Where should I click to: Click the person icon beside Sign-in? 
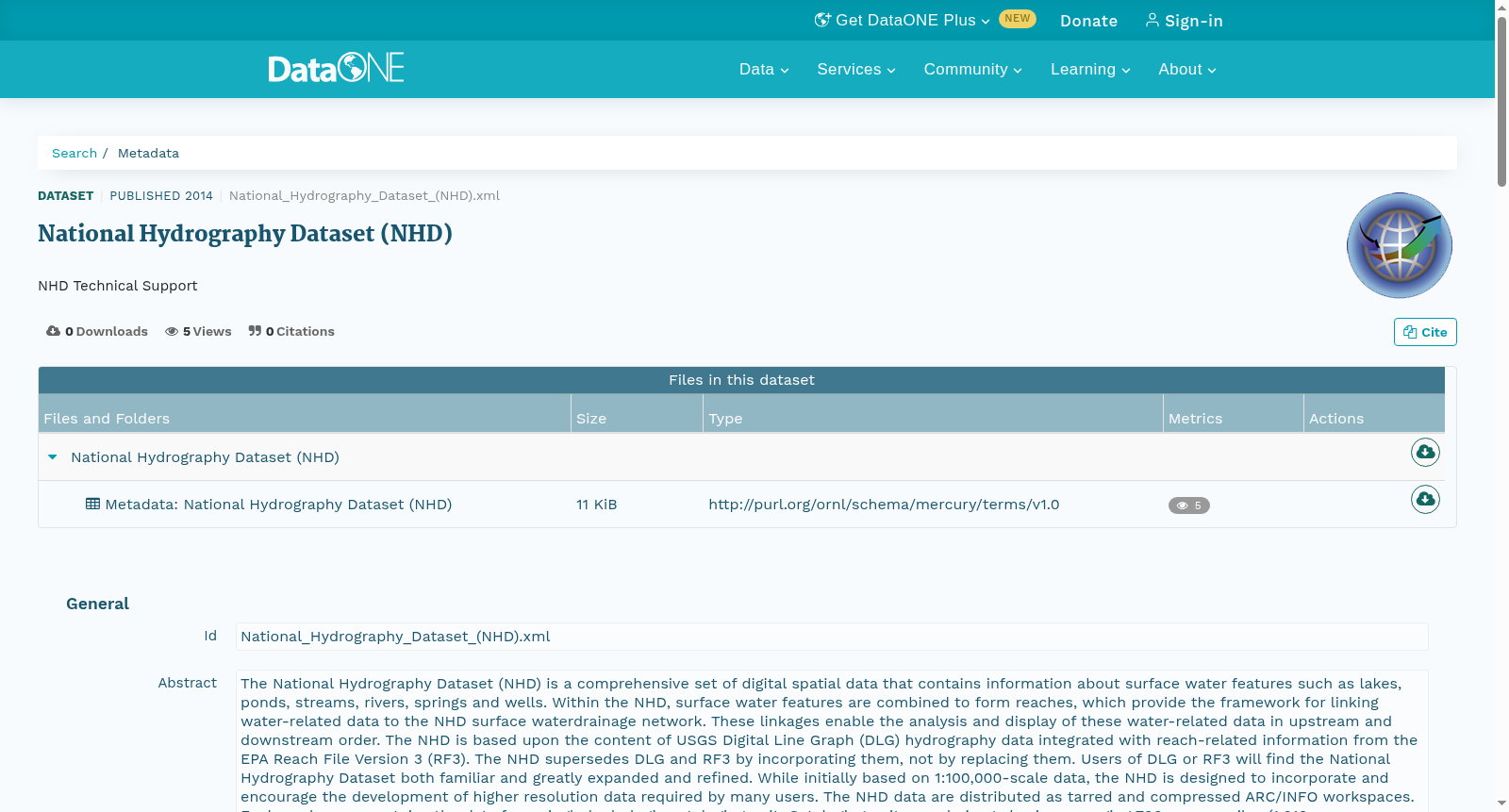point(1152,20)
